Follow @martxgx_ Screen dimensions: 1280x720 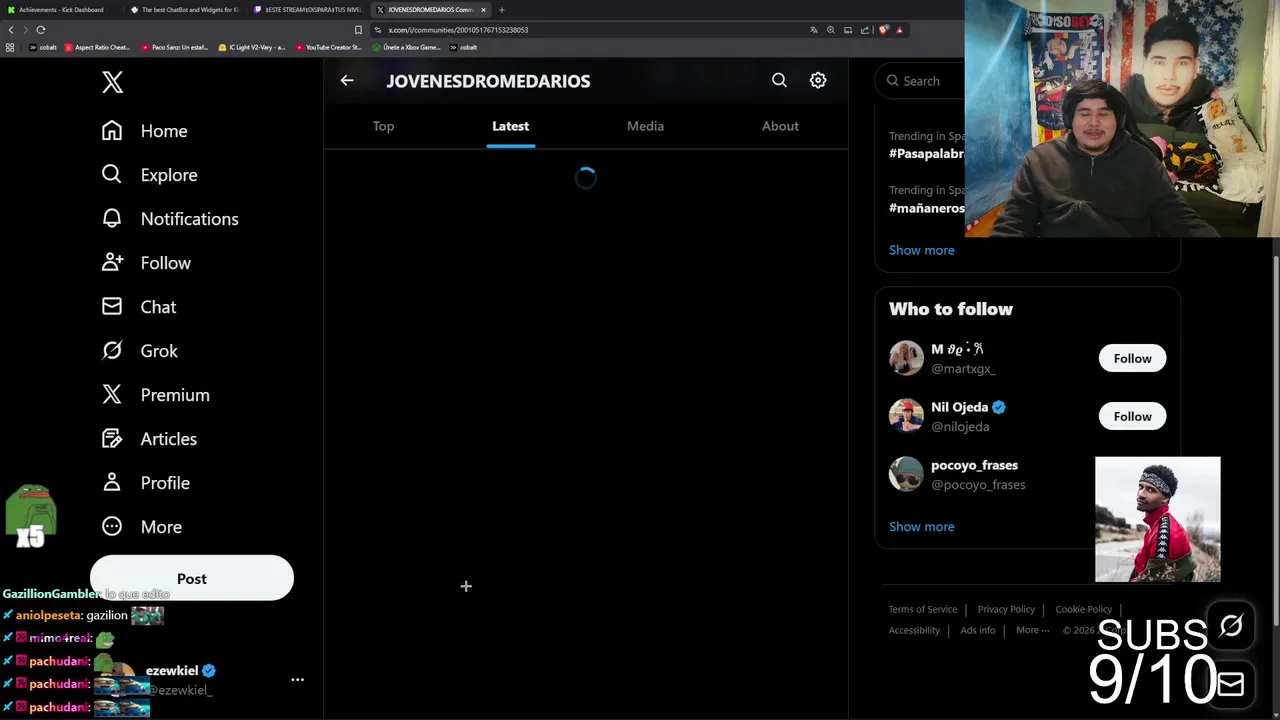pos(1132,358)
